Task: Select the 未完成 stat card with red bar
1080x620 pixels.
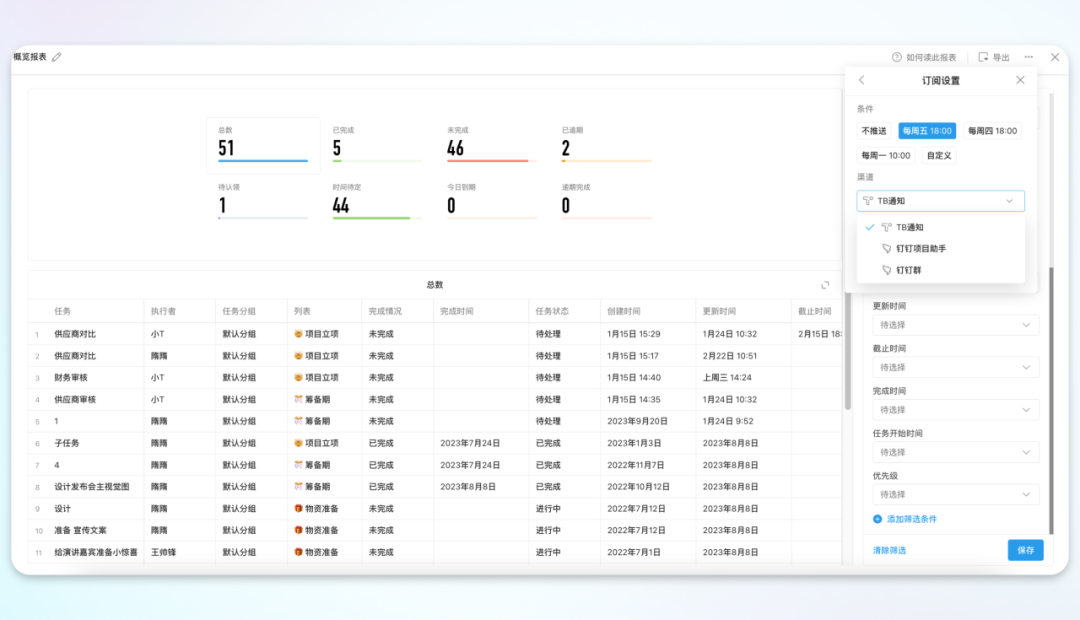Action: pyautogui.click(x=488, y=145)
